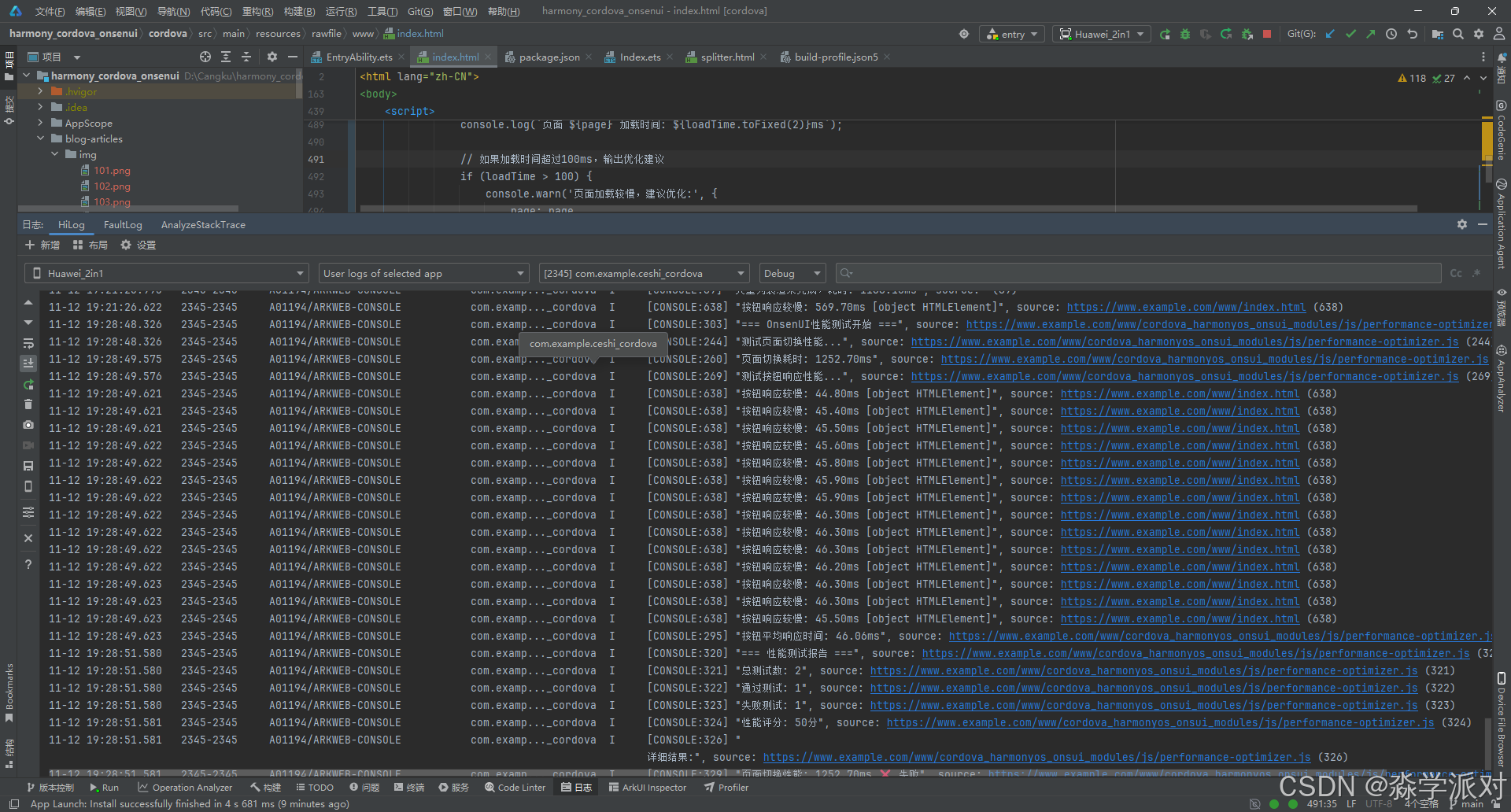Image resolution: width=1511 pixels, height=812 pixels.
Task: Expand the AppScope folder
Action: (x=41, y=123)
